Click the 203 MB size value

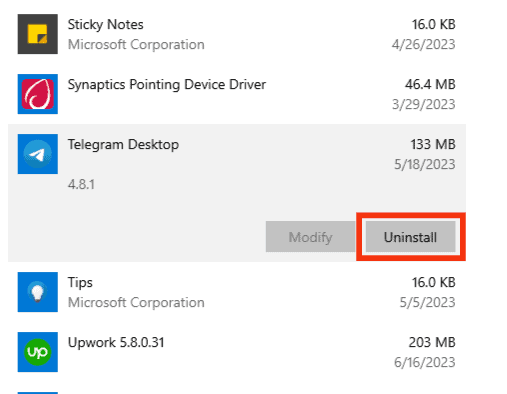point(432,342)
